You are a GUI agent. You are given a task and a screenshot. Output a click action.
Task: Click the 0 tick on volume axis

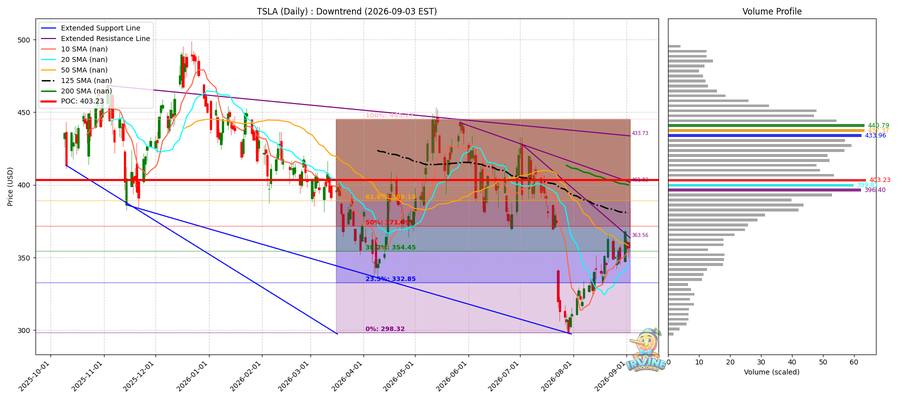coord(669,362)
